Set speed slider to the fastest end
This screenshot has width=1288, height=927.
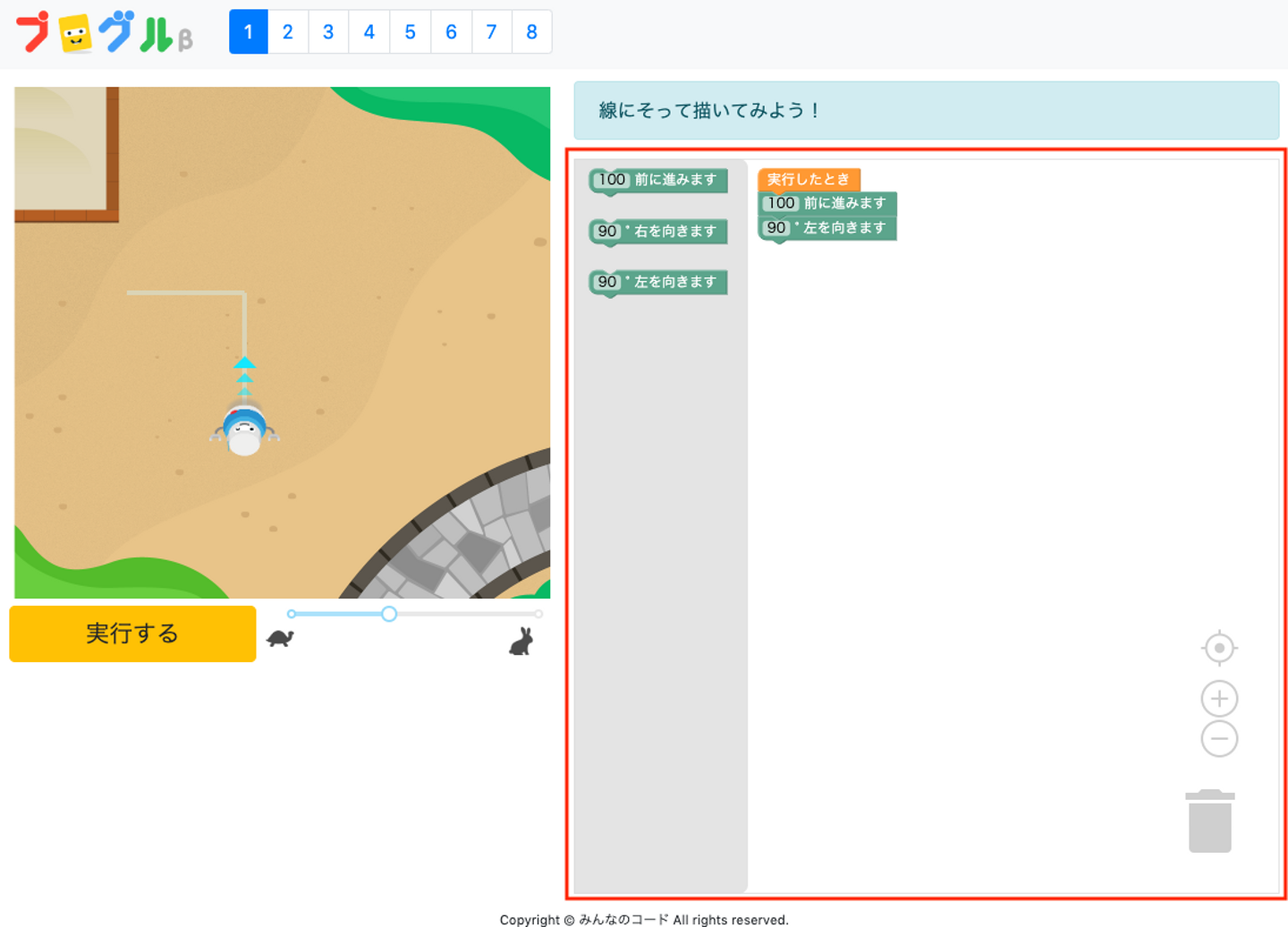pos(538,614)
